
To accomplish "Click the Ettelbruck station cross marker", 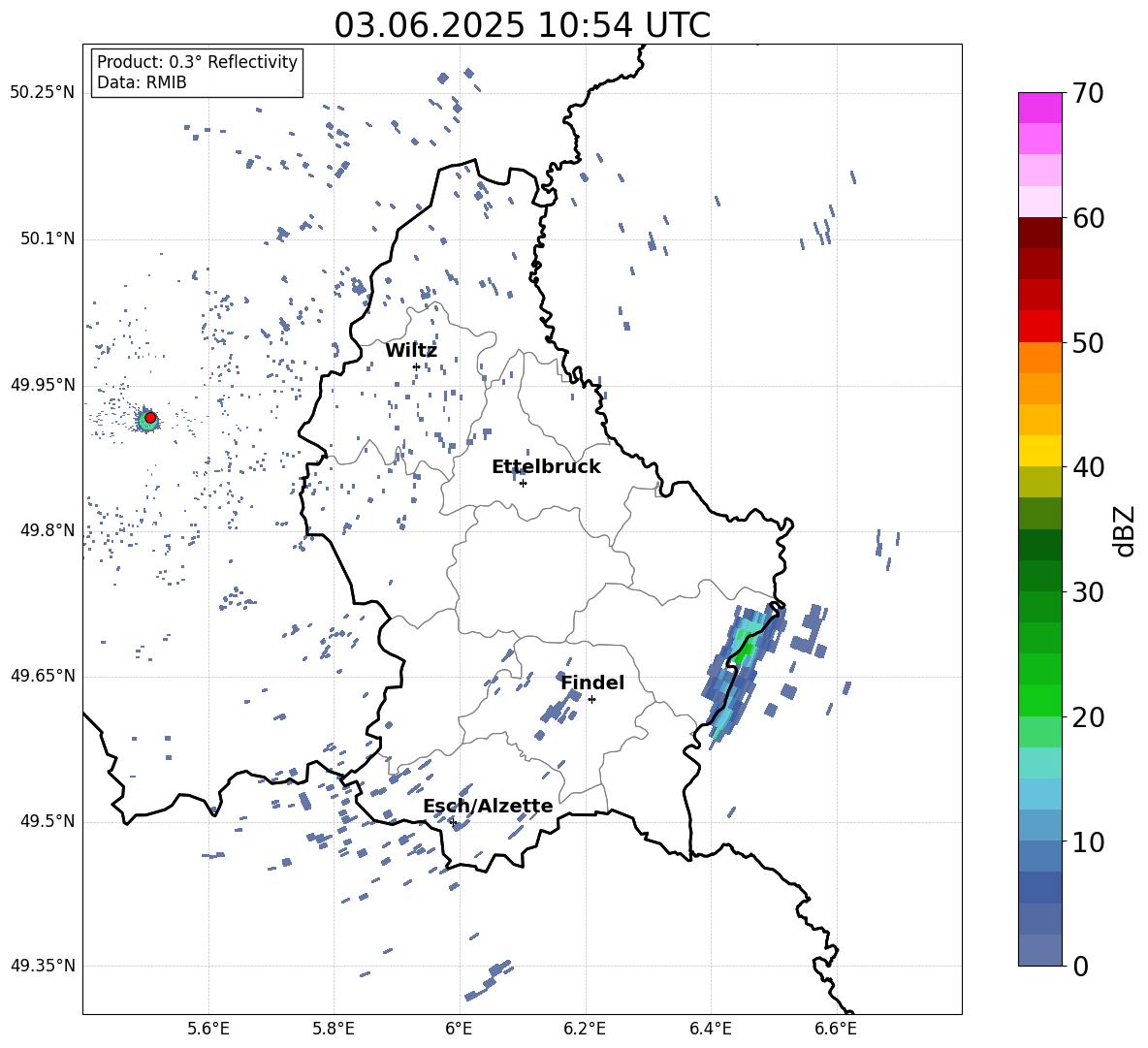I will (x=523, y=483).
